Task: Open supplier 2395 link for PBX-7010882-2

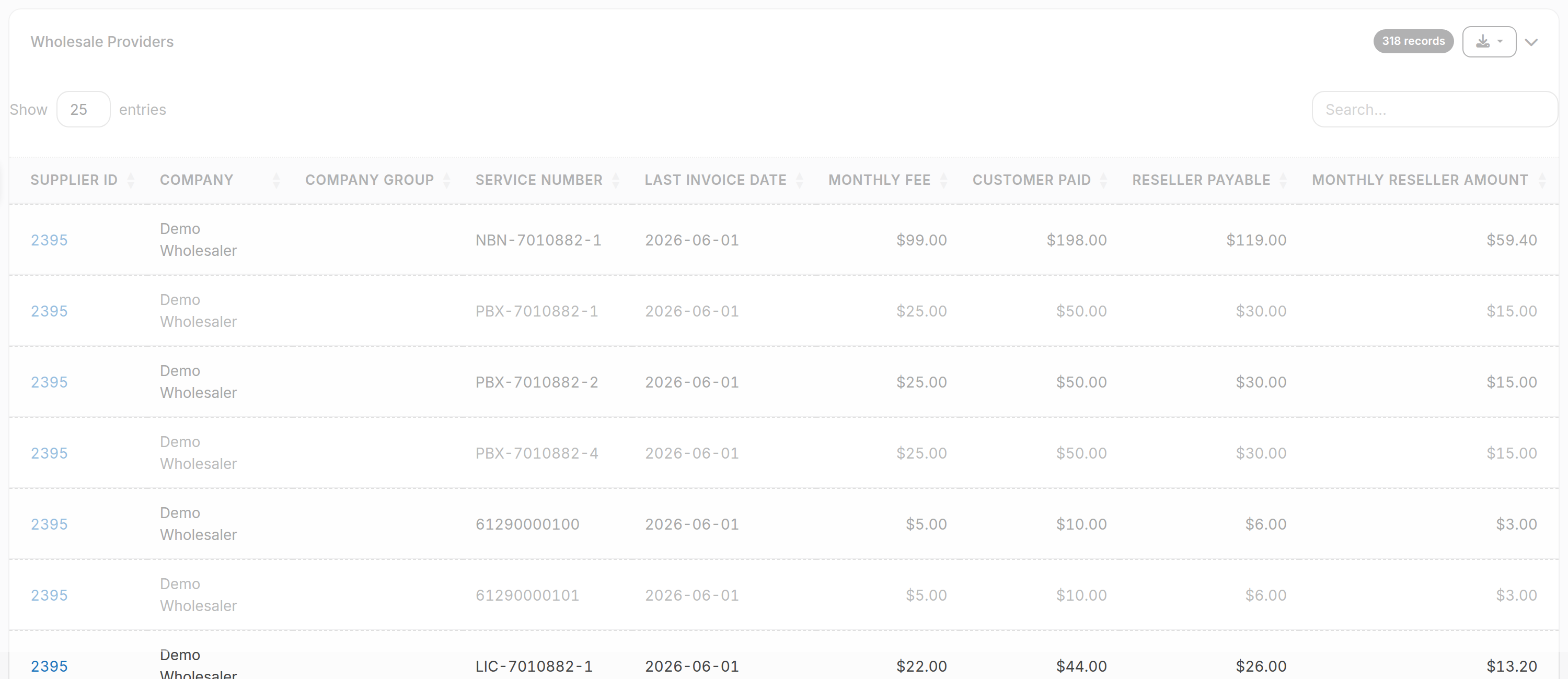Action: pos(49,382)
